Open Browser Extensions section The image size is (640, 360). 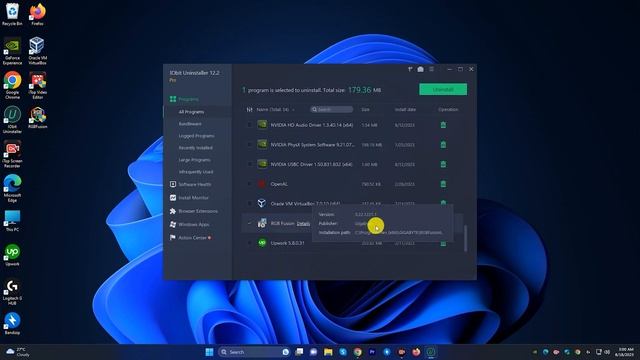click(x=193, y=211)
